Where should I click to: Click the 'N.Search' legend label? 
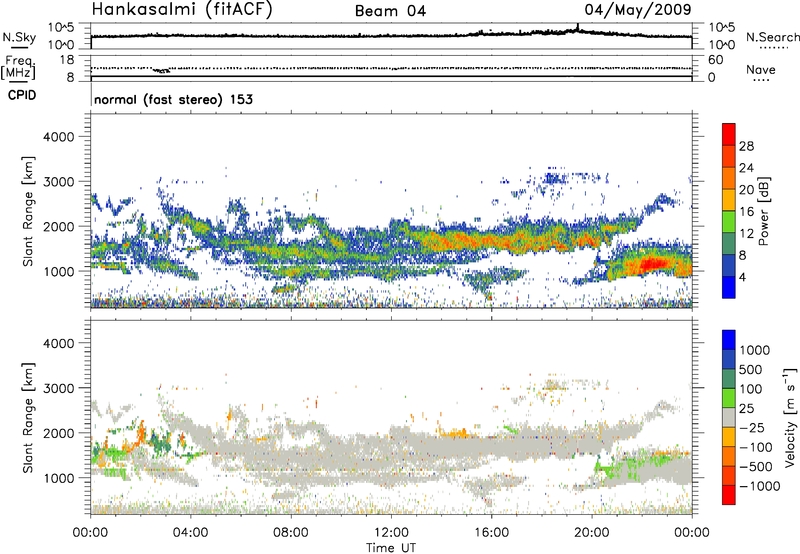point(772,37)
